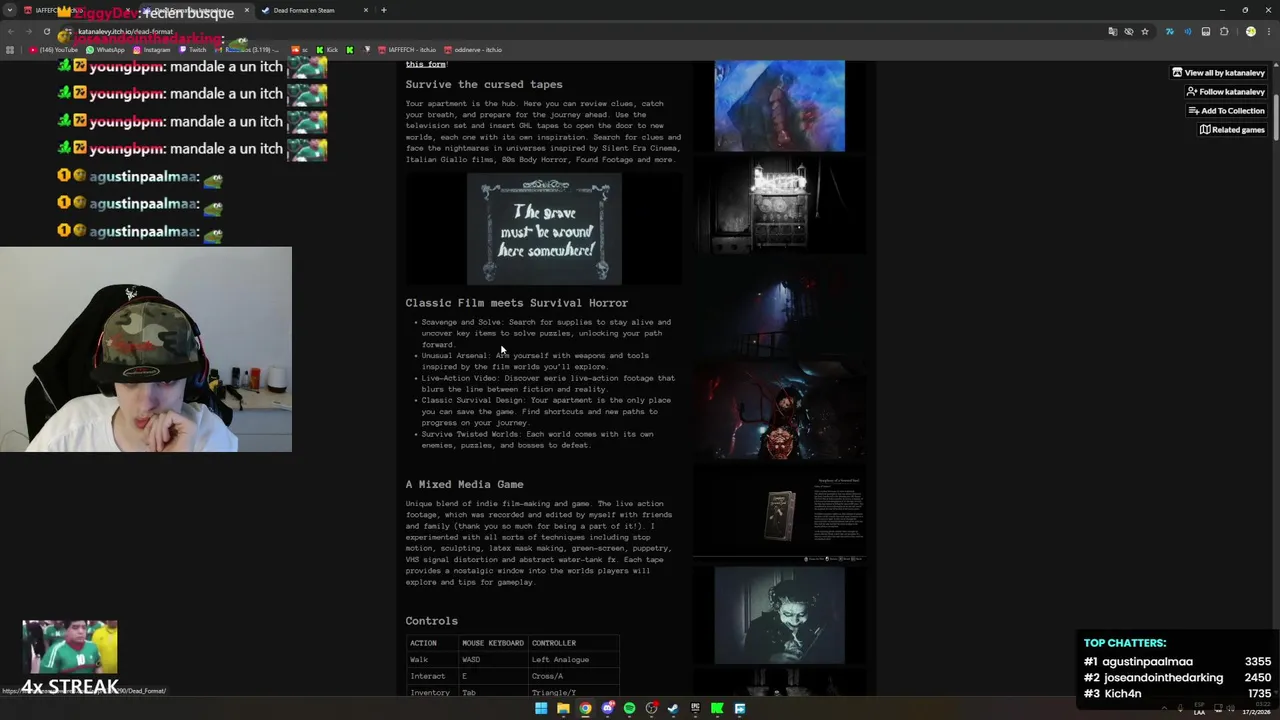The width and height of the screenshot is (1280, 720).
Task: Open the dark machine room screenshot thumbnail
Action: coord(779,207)
